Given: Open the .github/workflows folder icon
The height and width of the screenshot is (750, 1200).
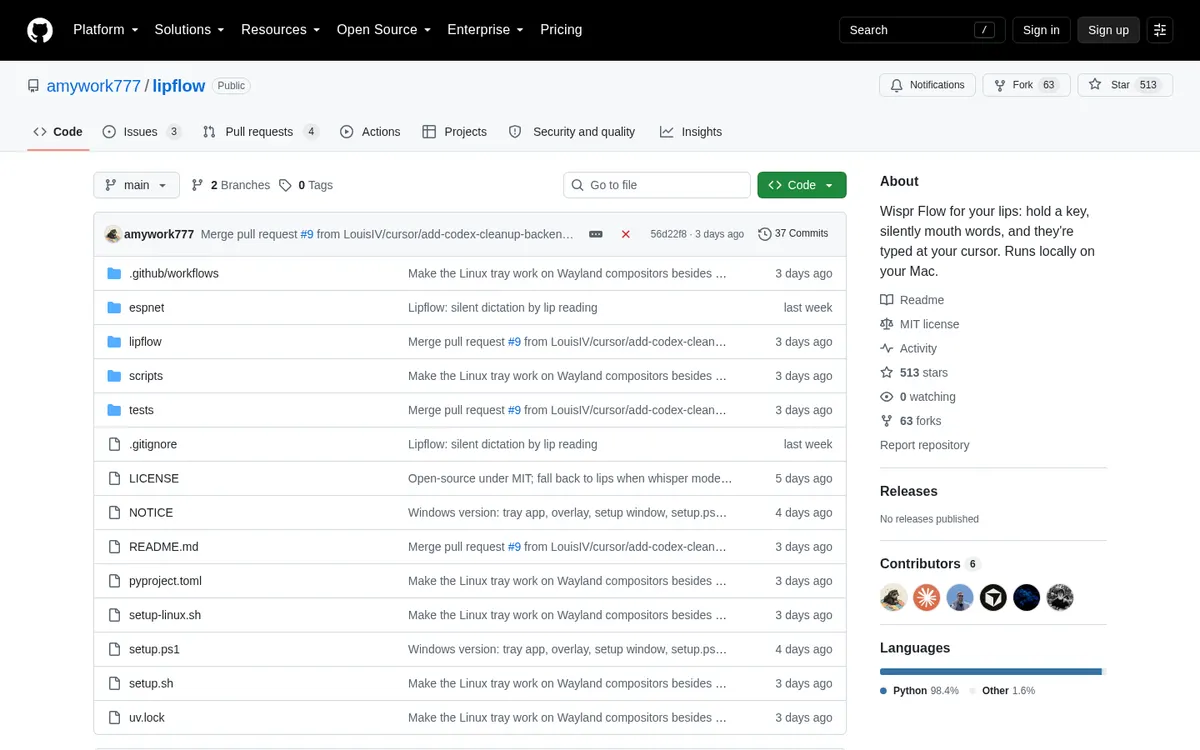Looking at the screenshot, I should pyautogui.click(x=114, y=273).
